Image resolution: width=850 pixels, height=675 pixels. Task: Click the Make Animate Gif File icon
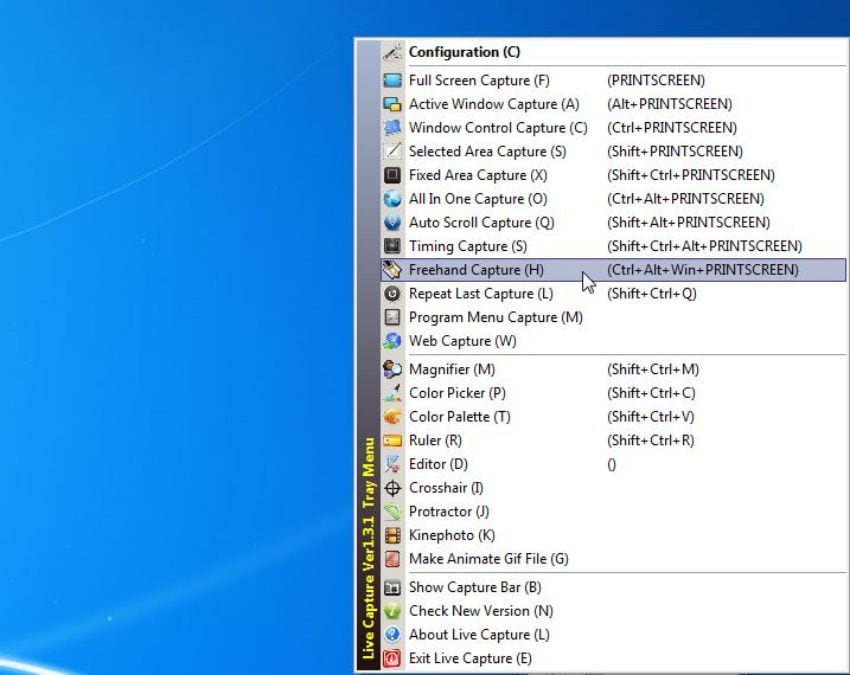392,559
